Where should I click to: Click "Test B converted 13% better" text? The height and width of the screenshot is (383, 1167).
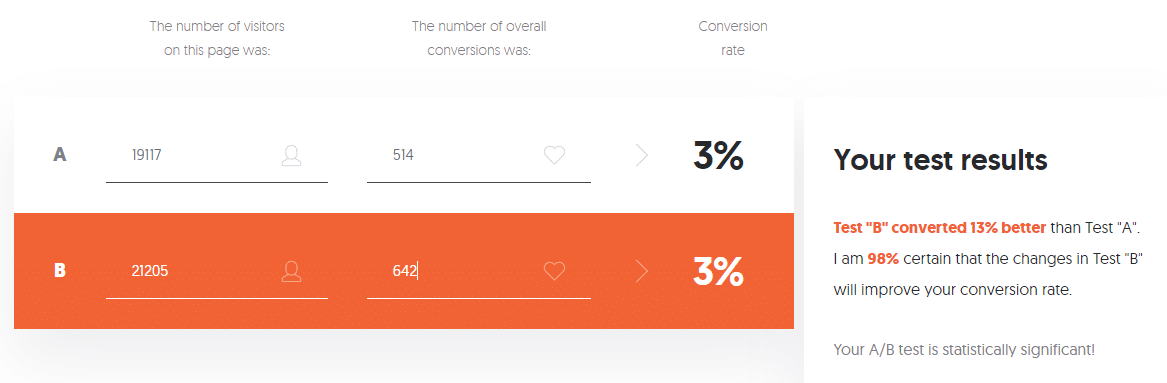(x=940, y=227)
